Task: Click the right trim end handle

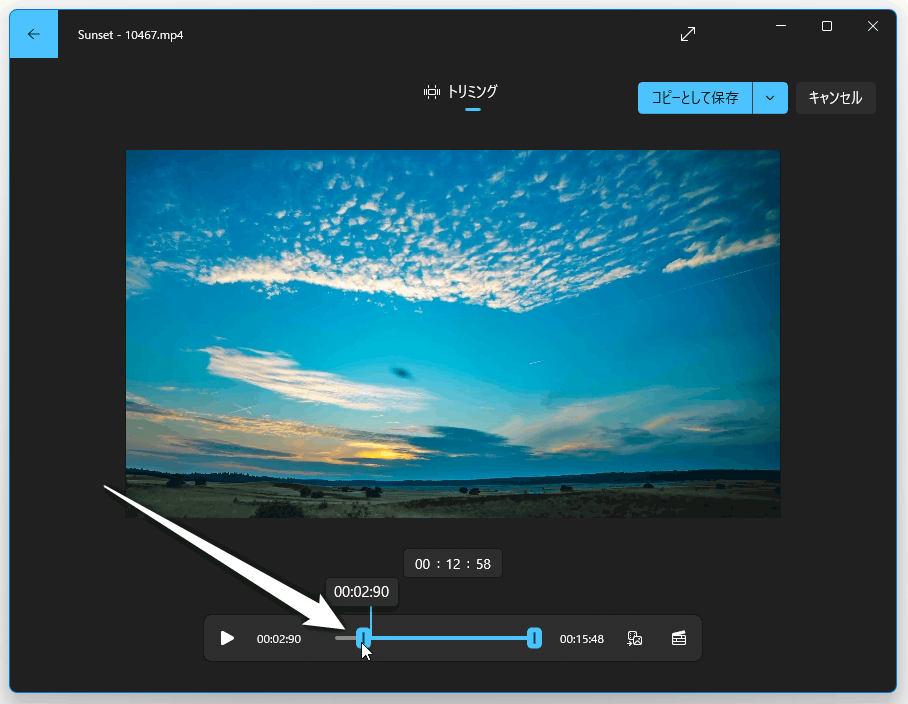Action: pyautogui.click(x=534, y=638)
